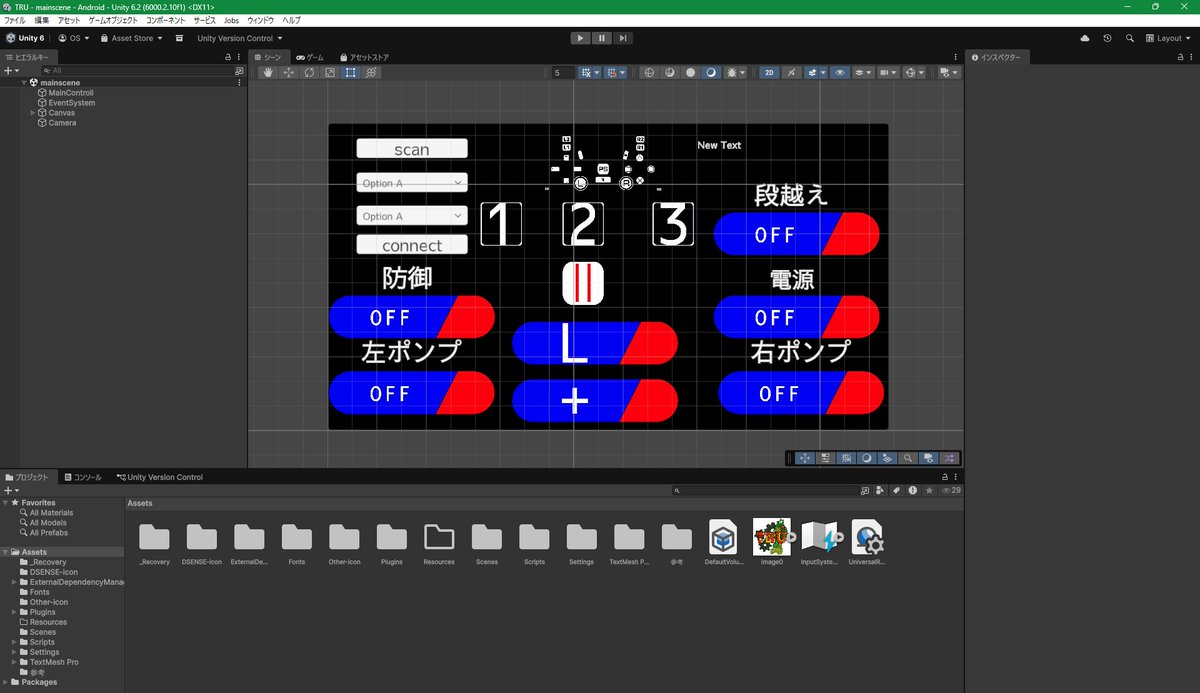Select the UniversalR... asset icon
The width and height of the screenshot is (1200, 693).
(x=868, y=537)
